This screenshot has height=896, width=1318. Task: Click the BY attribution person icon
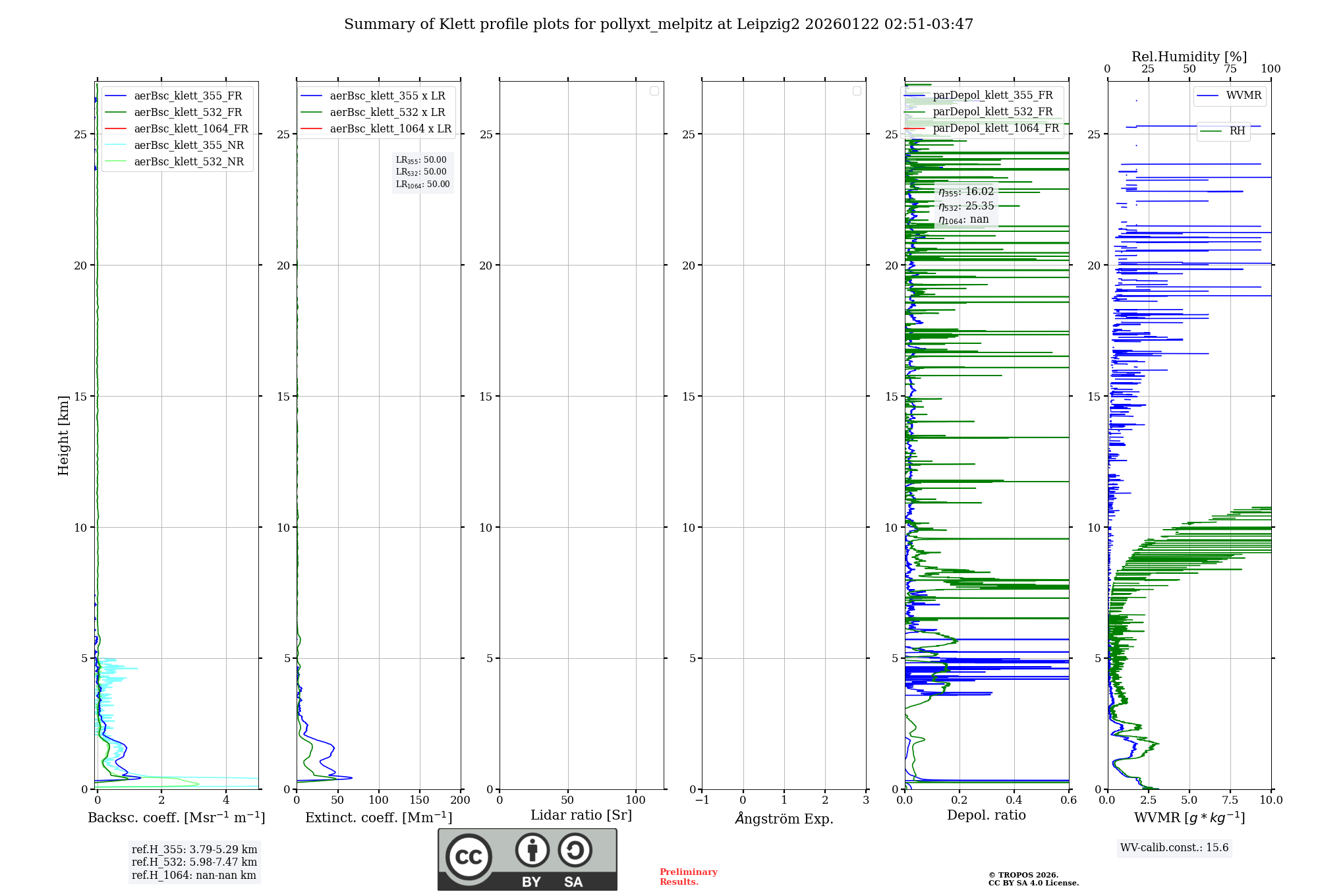click(532, 850)
